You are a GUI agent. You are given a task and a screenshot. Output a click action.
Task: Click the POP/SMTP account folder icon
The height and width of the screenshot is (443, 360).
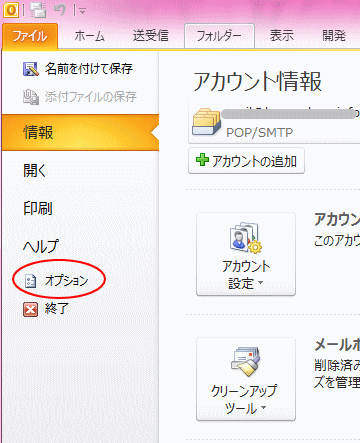click(x=207, y=121)
